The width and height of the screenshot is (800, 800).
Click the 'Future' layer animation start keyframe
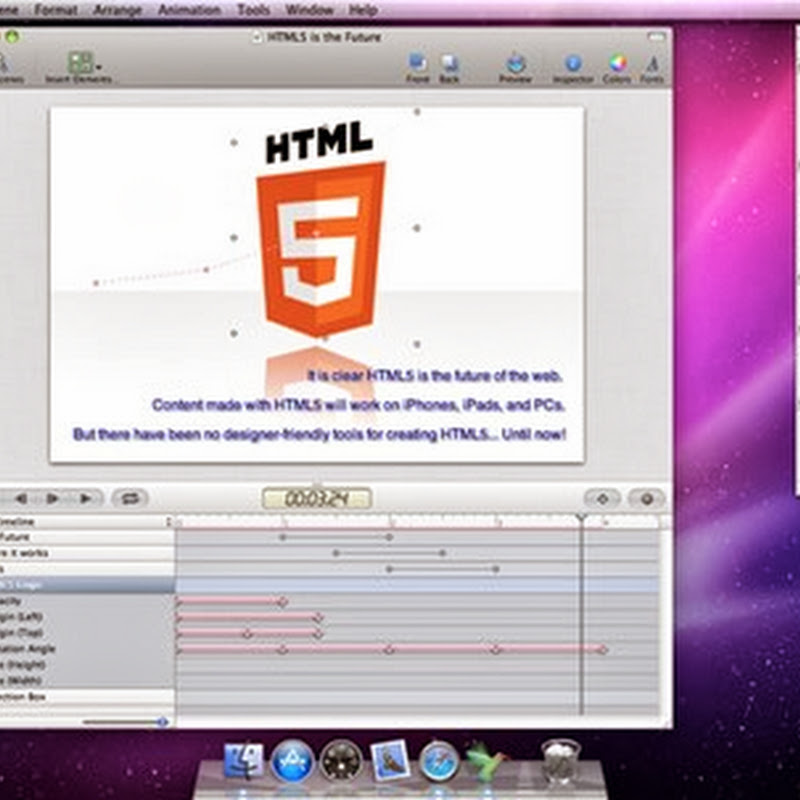point(283,537)
